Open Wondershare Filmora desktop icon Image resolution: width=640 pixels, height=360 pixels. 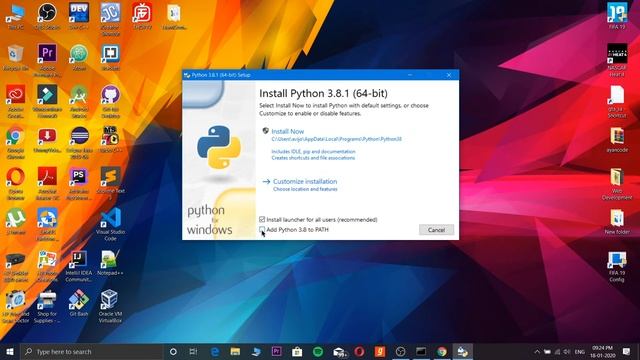[47, 101]
